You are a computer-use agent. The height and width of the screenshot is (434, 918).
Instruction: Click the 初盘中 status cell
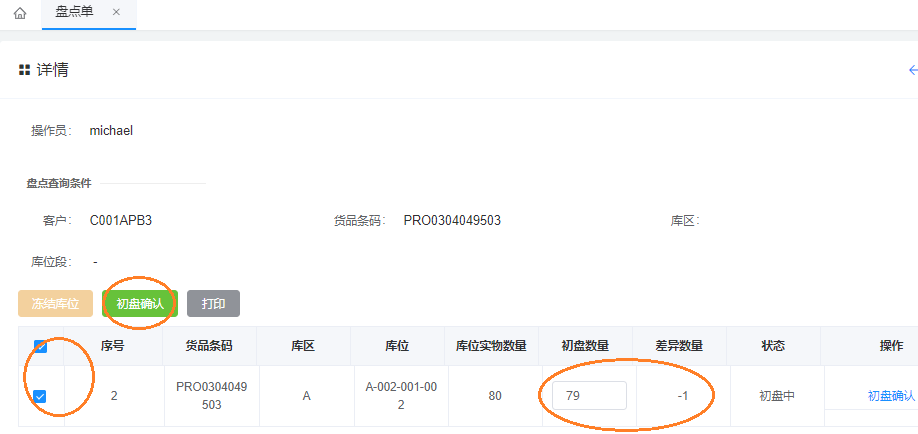click(774, 396)
